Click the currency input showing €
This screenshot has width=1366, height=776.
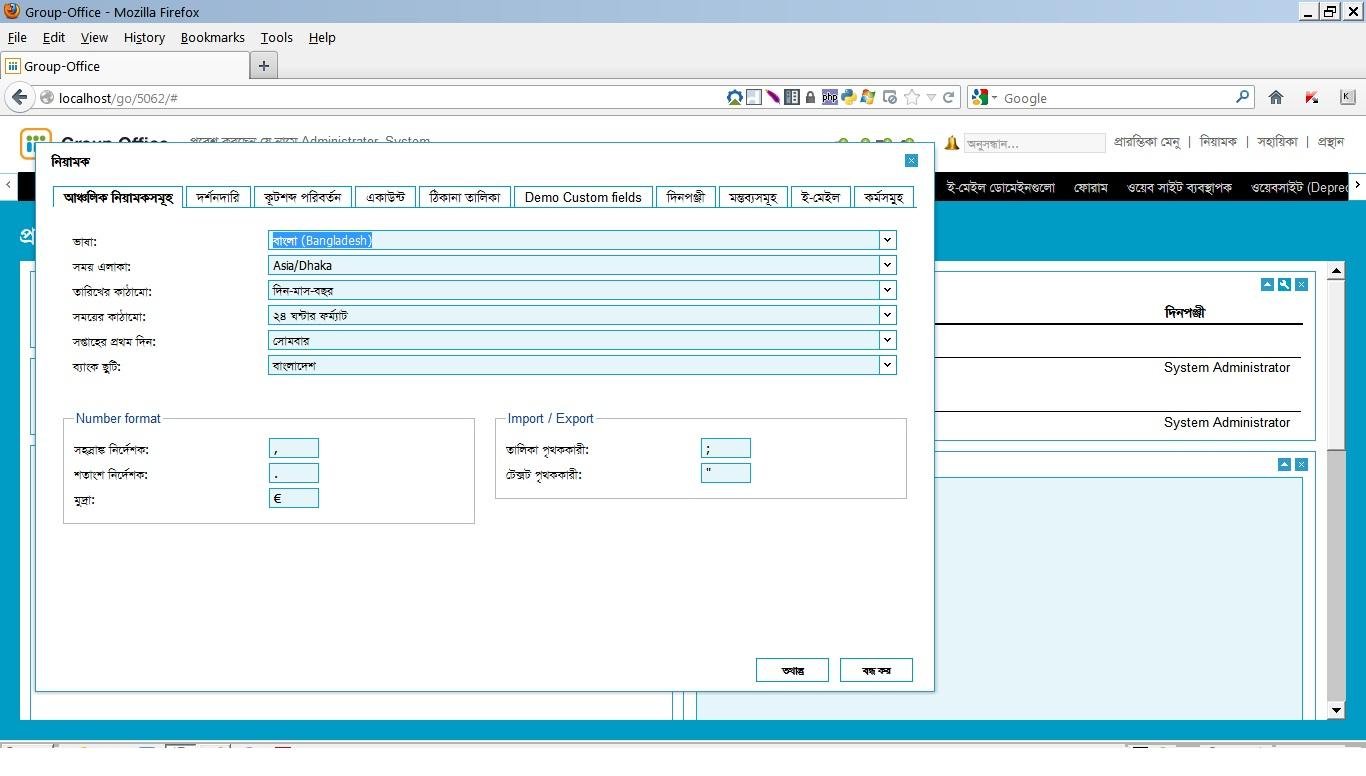tap(293, 498)
